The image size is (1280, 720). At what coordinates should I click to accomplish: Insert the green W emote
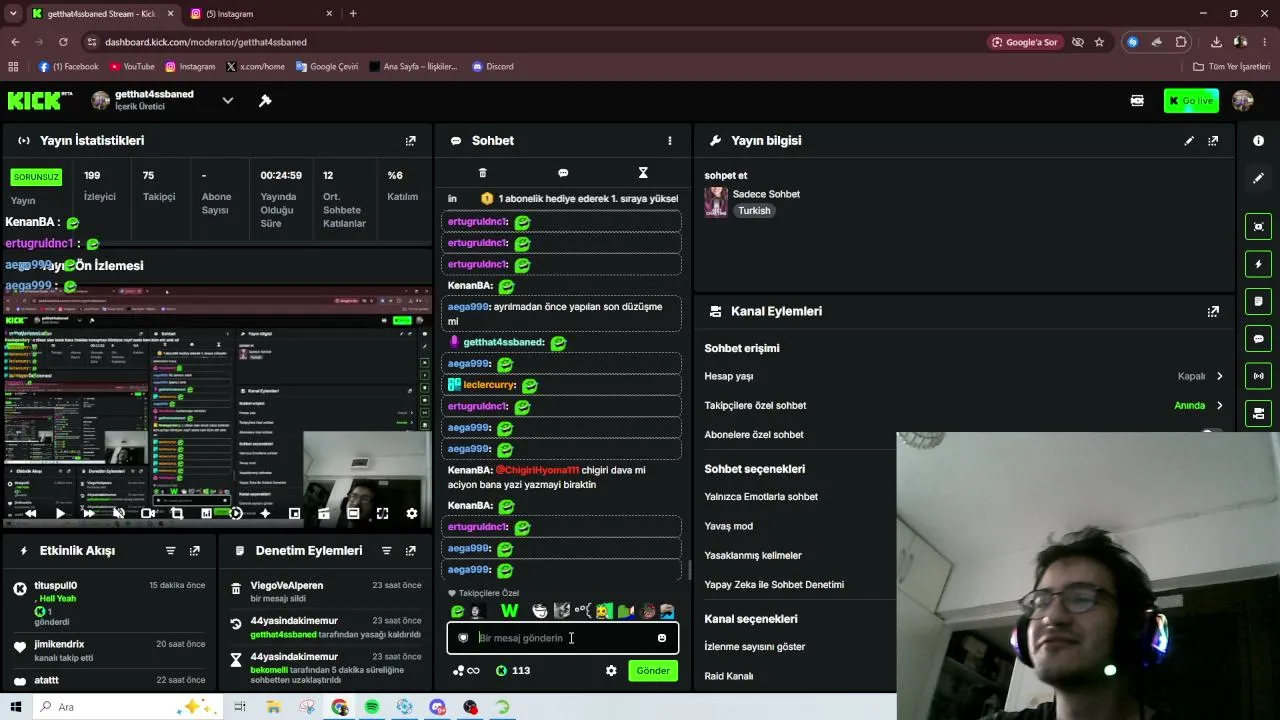click(509, 611)
